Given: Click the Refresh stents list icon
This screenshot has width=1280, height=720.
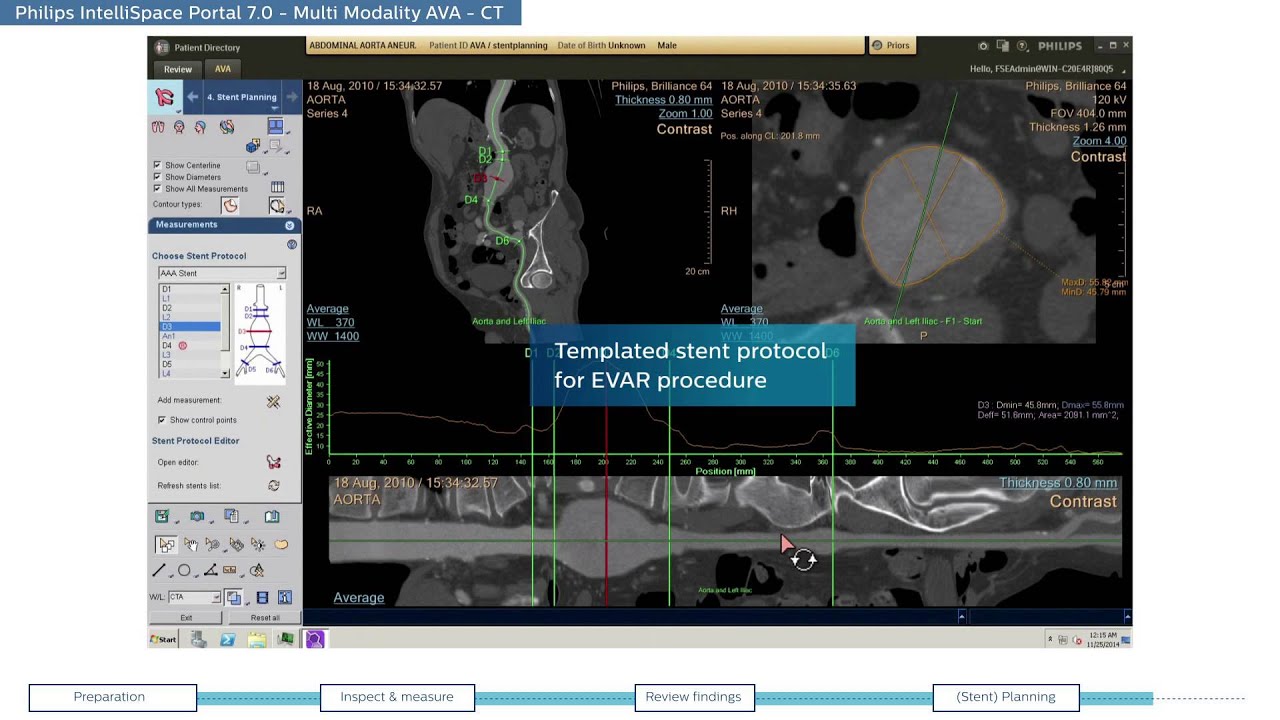Looking at the screenshot, I should (273, 485).
